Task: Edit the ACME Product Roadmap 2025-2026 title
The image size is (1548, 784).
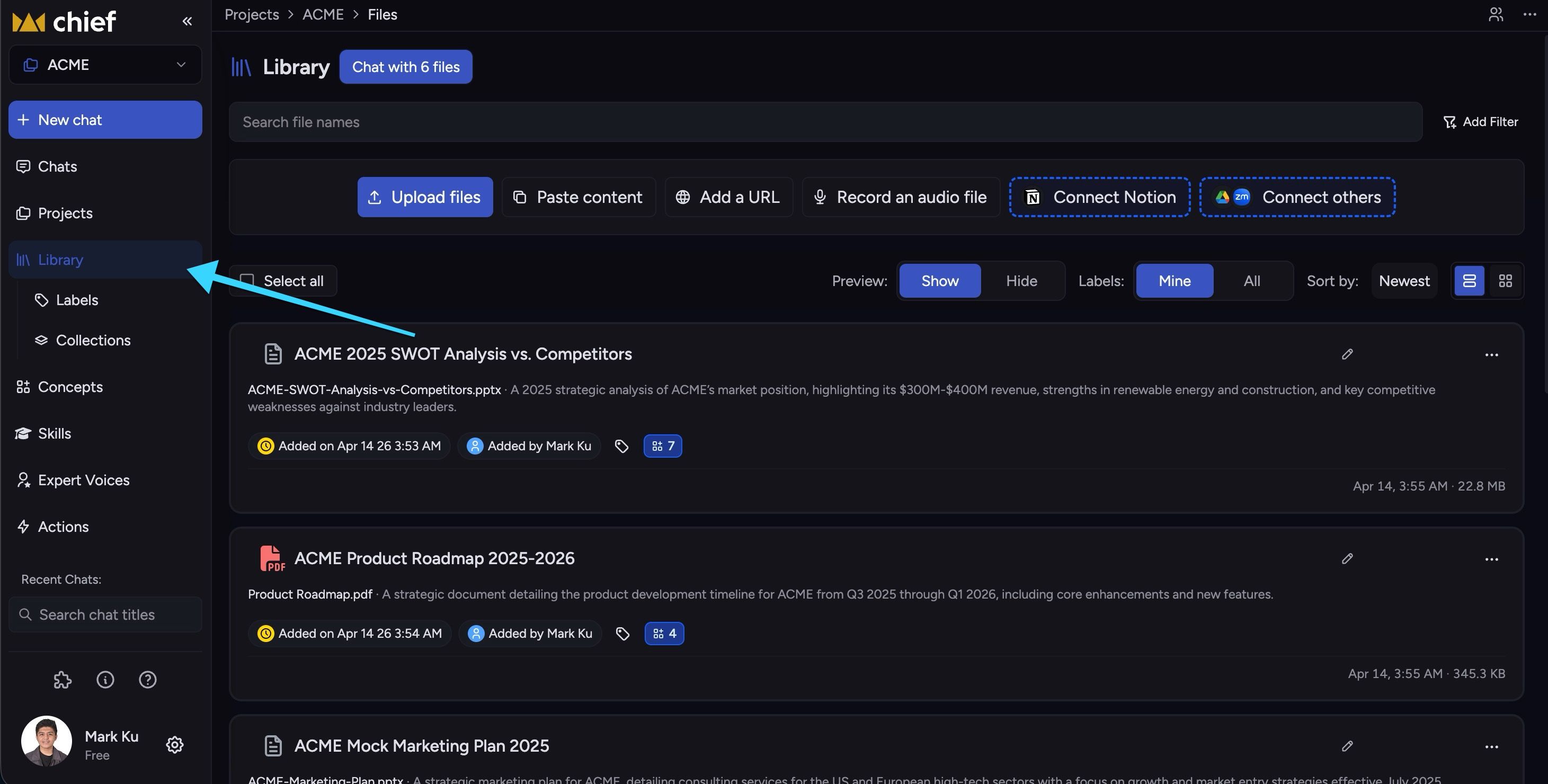Action: pos(1347,558)
